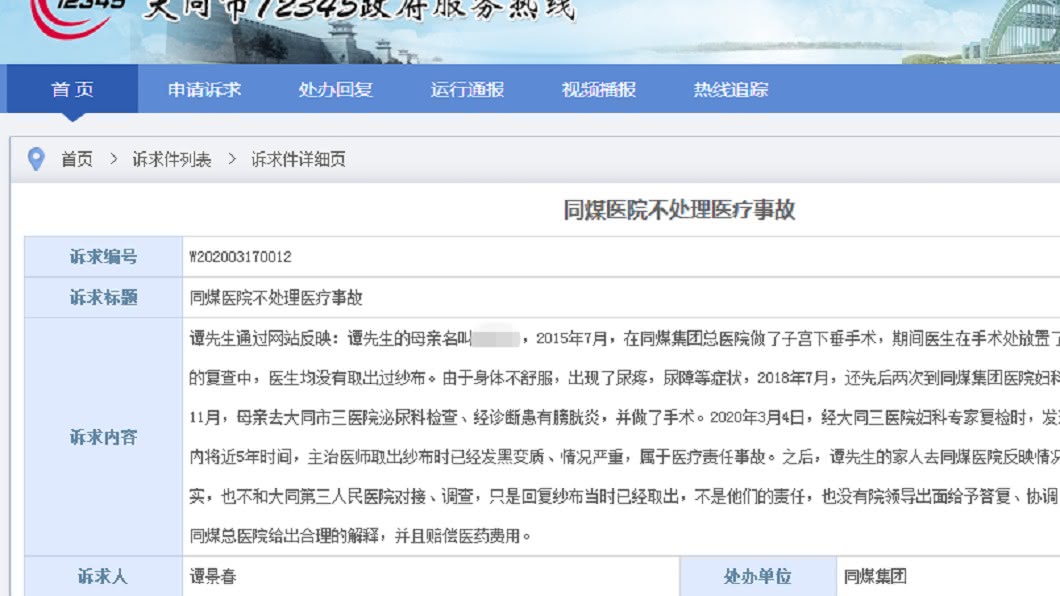This screenshot has width=1060, height=596.
Task: Click the 诉求编号 label cell
Action: [x=103, y=257]
